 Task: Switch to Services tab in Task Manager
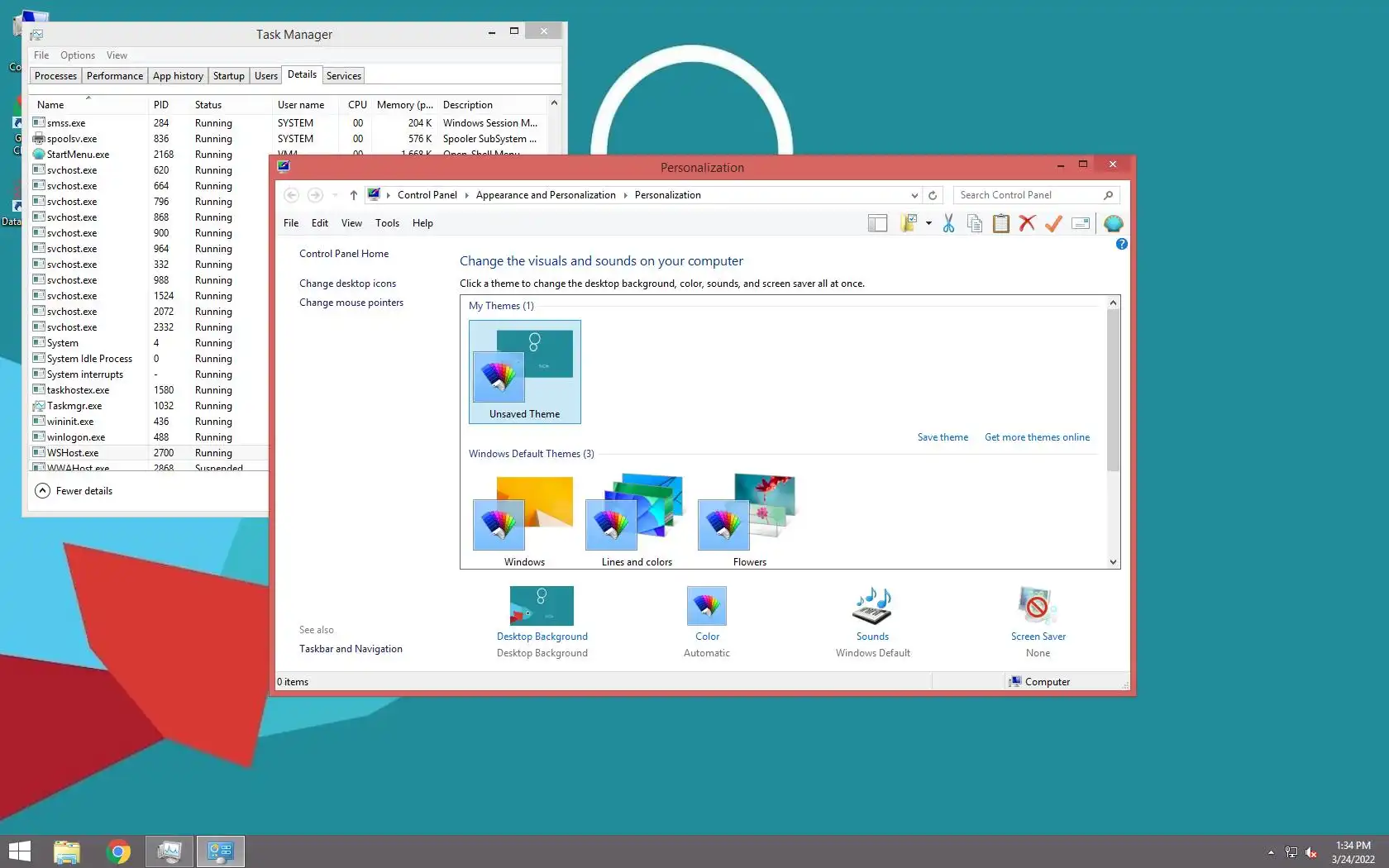tap(344, 76)
